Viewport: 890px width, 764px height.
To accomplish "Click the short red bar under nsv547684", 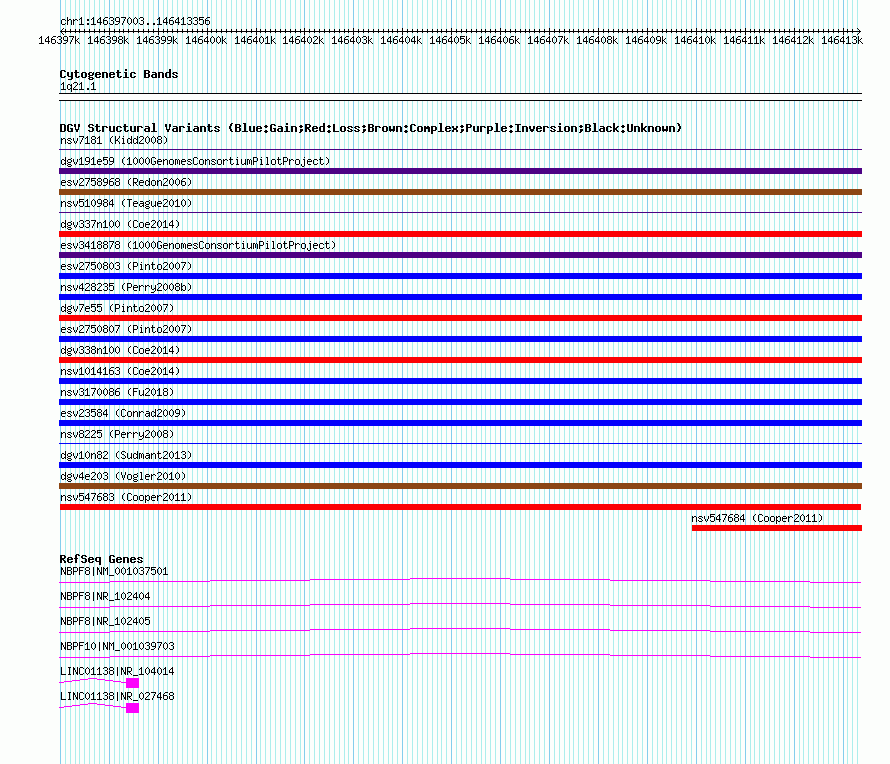I will (x=777, y=528).
